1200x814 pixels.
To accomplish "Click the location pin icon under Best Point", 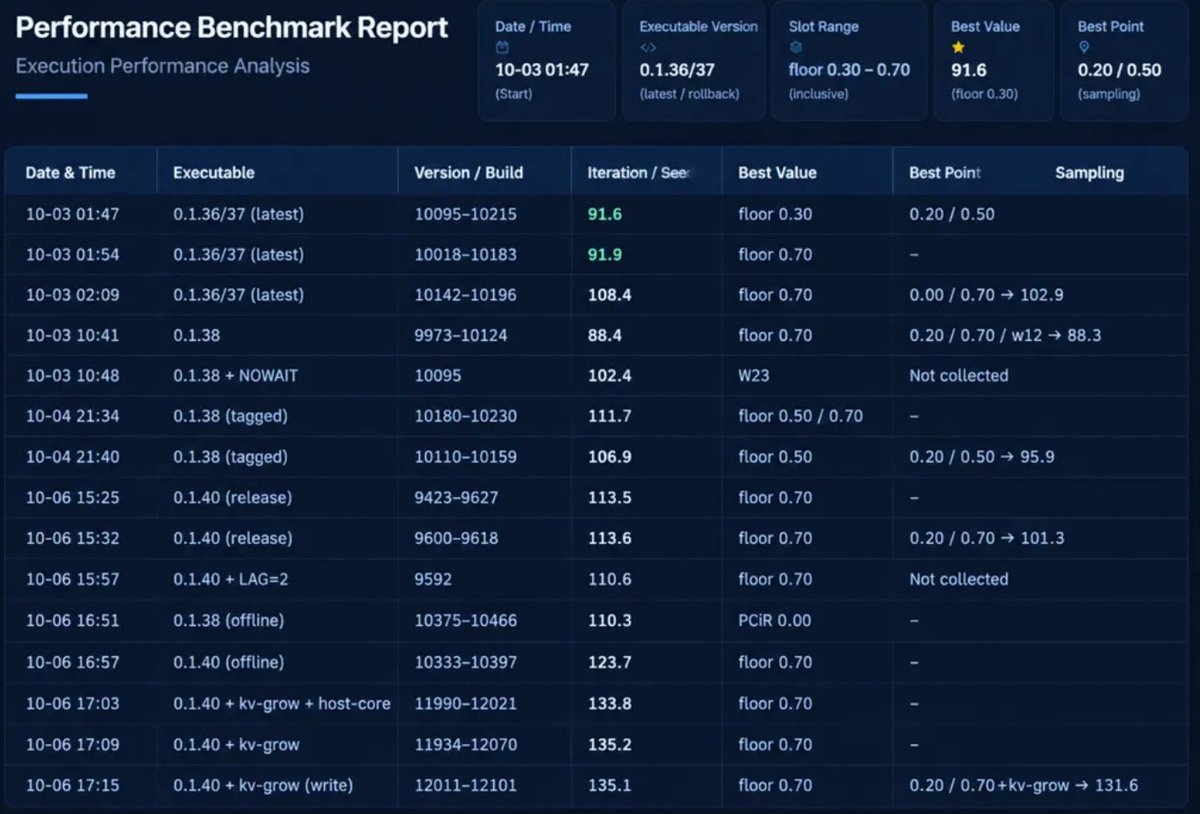I will (x=1084, y=47).
